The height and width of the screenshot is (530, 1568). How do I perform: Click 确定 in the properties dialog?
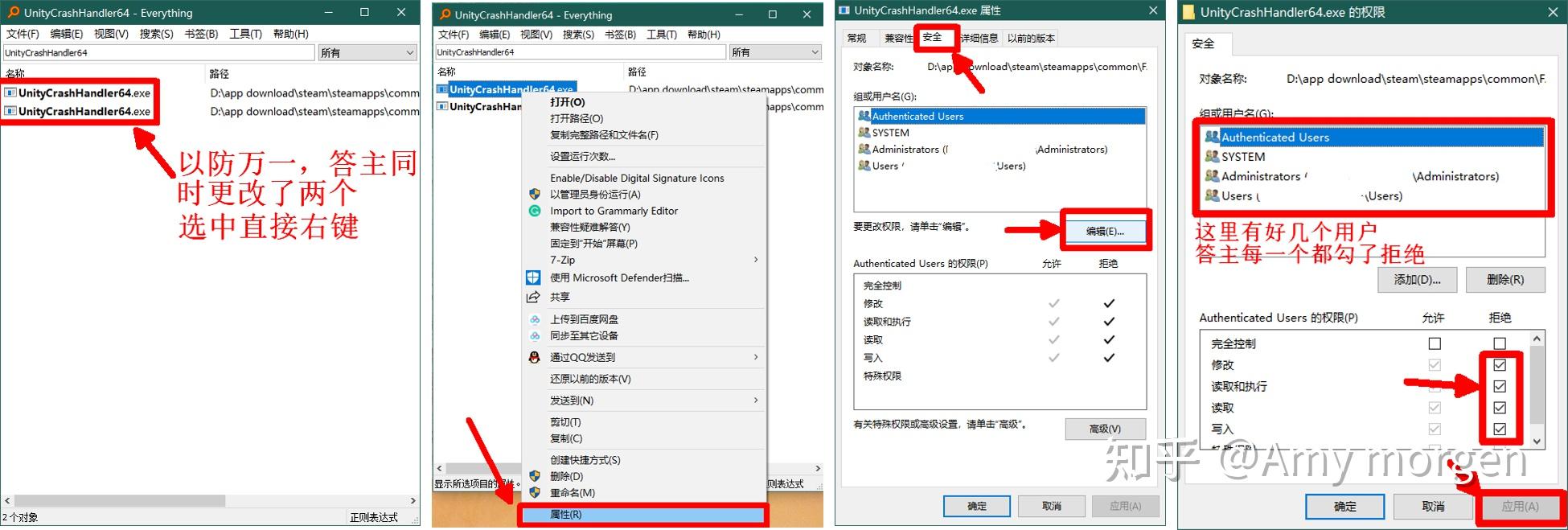pos(977,506)
